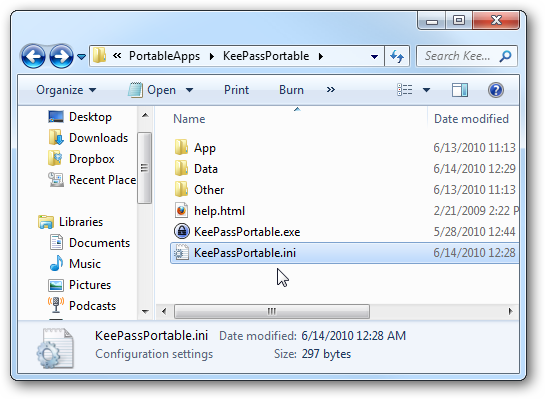The width and height of the screenshot is (545, 399).
Task: Click the Open toolbar button
Action: click(x=152, y=90)
